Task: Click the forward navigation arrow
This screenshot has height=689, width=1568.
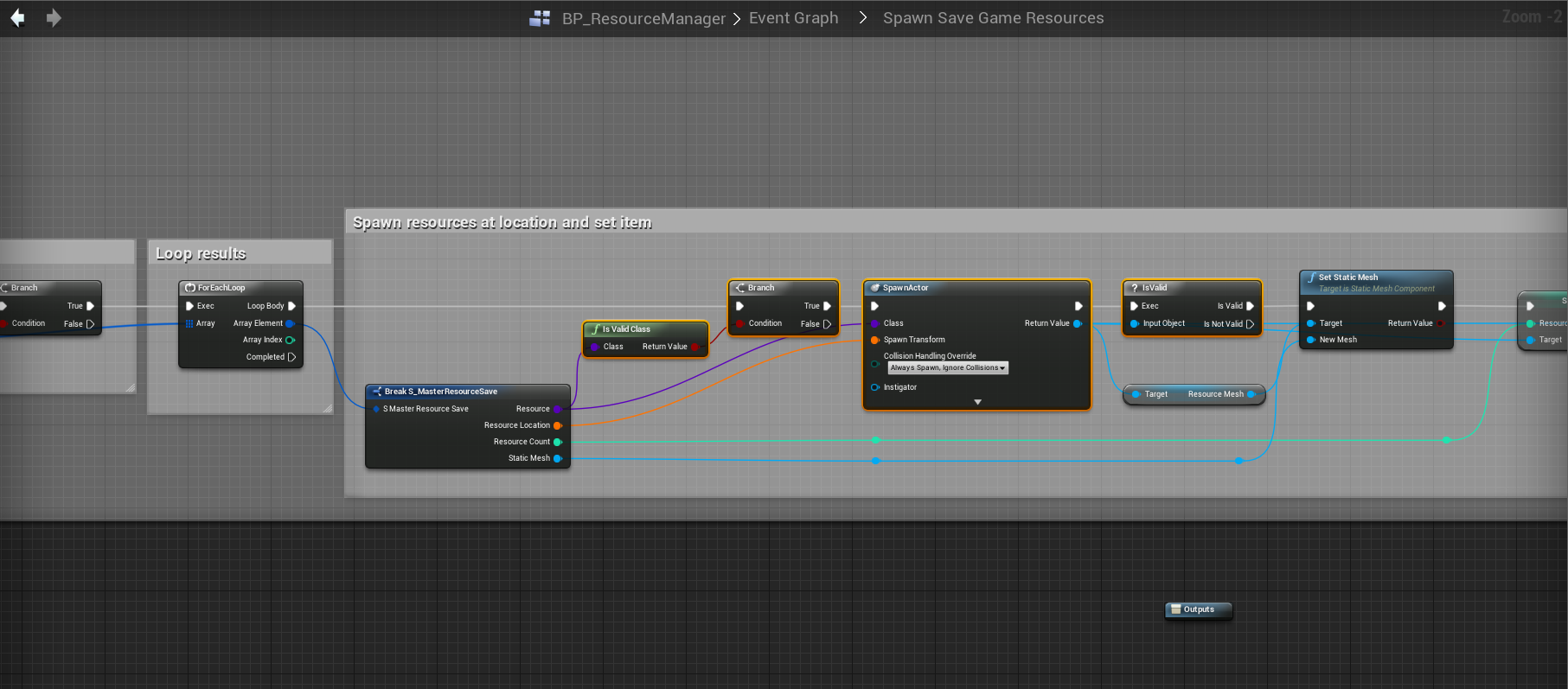Action: [54, 18]
